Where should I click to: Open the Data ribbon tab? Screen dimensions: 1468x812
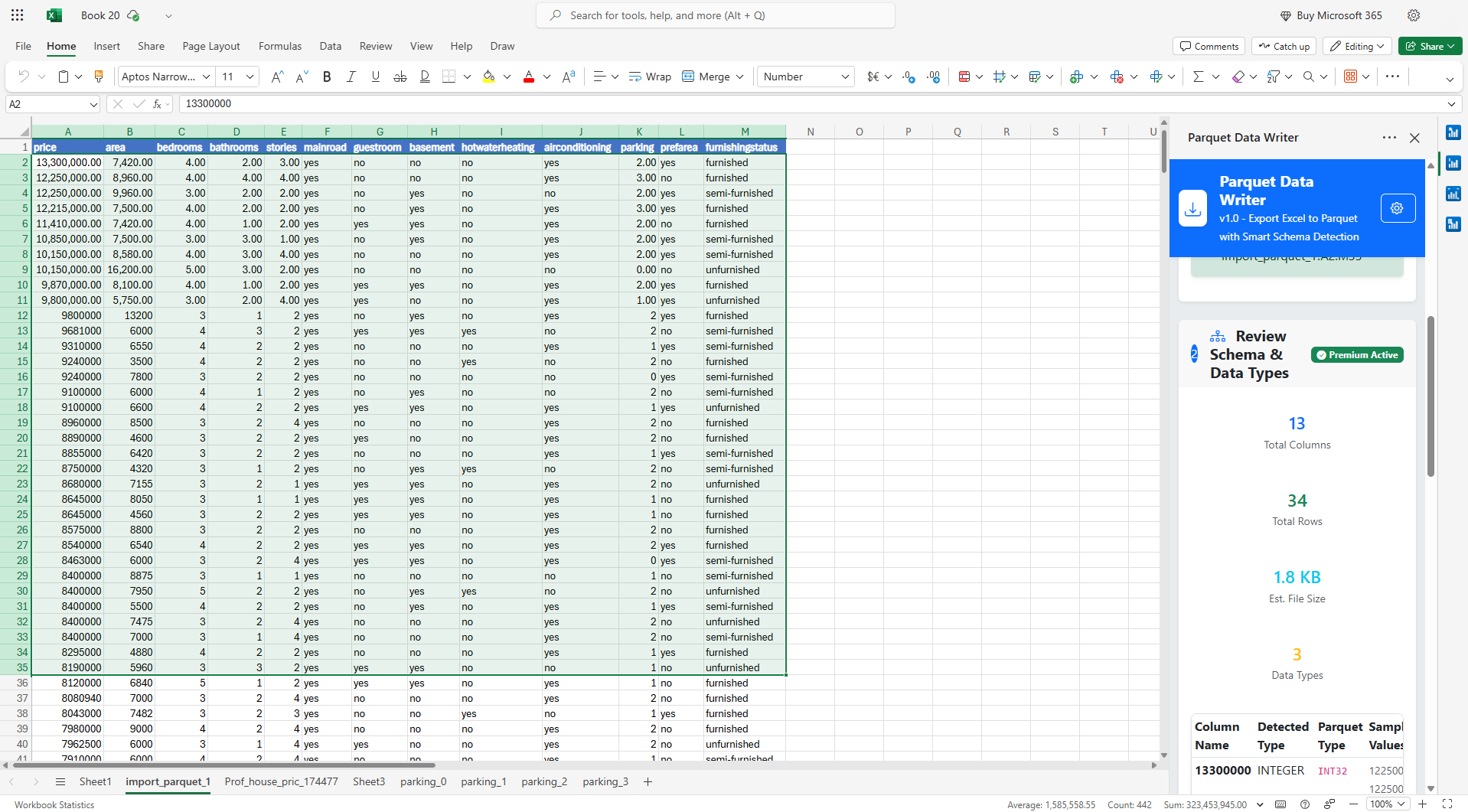331,46
